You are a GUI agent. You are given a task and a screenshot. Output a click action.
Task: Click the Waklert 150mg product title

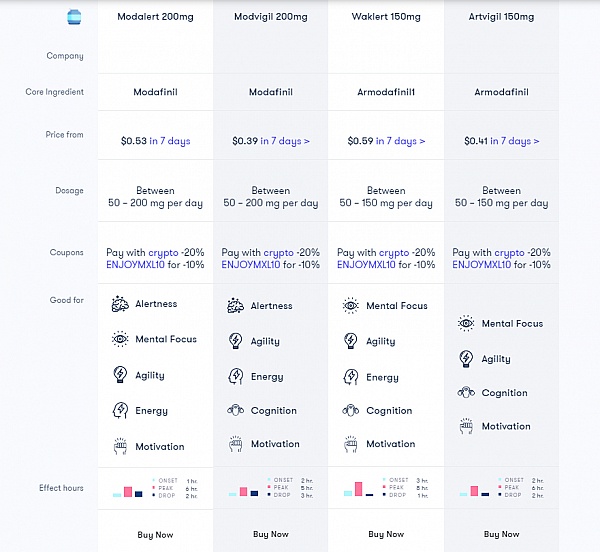point(386,17)
